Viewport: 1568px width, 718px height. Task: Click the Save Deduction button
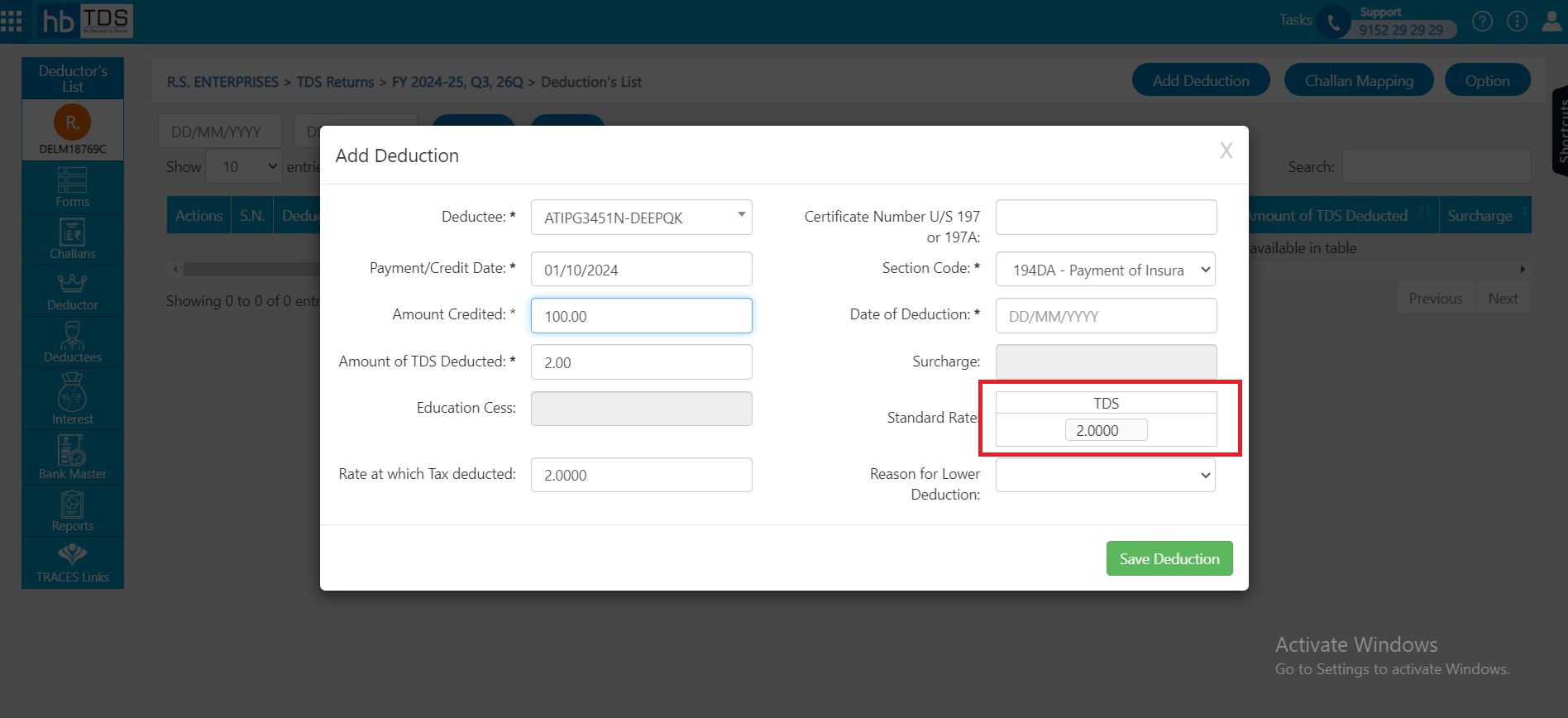1169,558
